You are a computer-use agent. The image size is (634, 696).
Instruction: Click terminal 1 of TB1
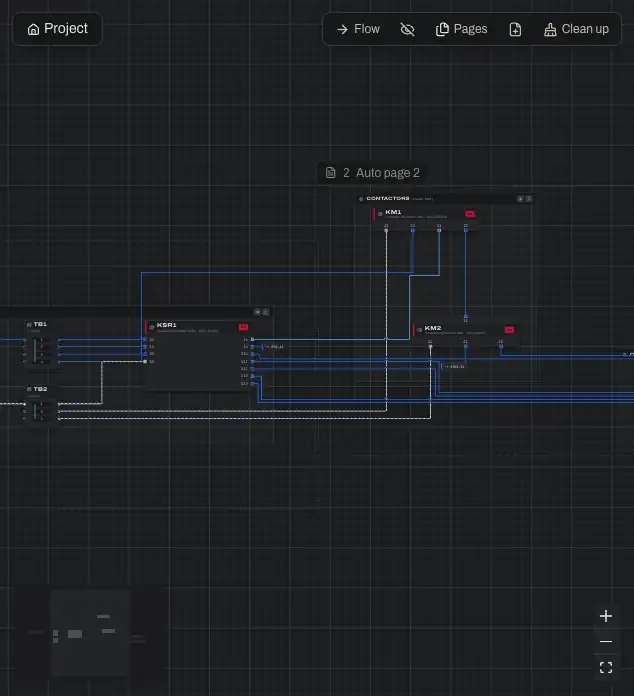42,340
